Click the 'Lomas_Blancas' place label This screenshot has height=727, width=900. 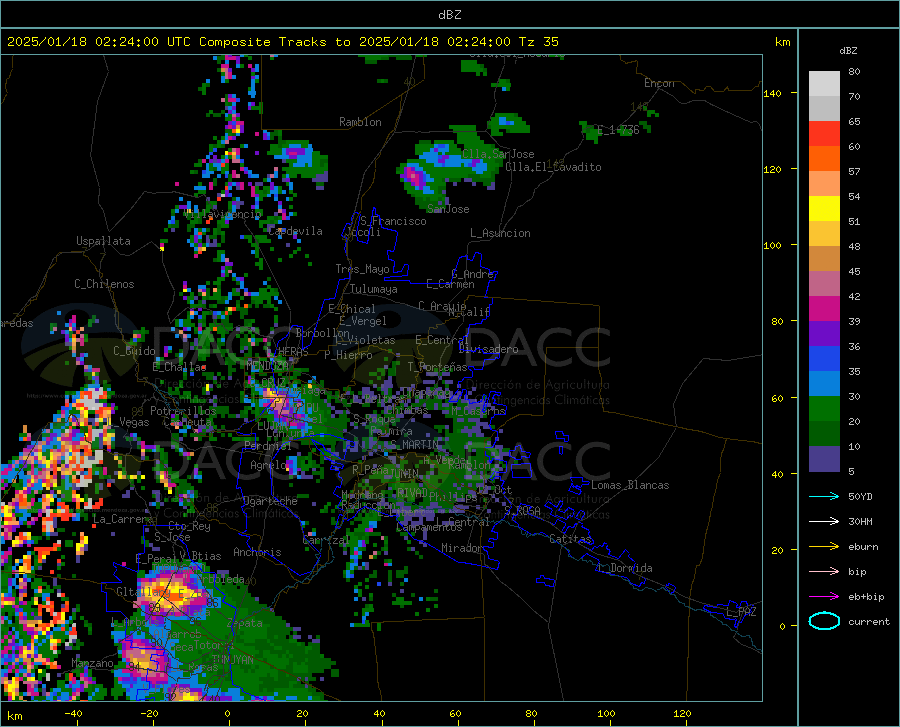tap(630, 485)
